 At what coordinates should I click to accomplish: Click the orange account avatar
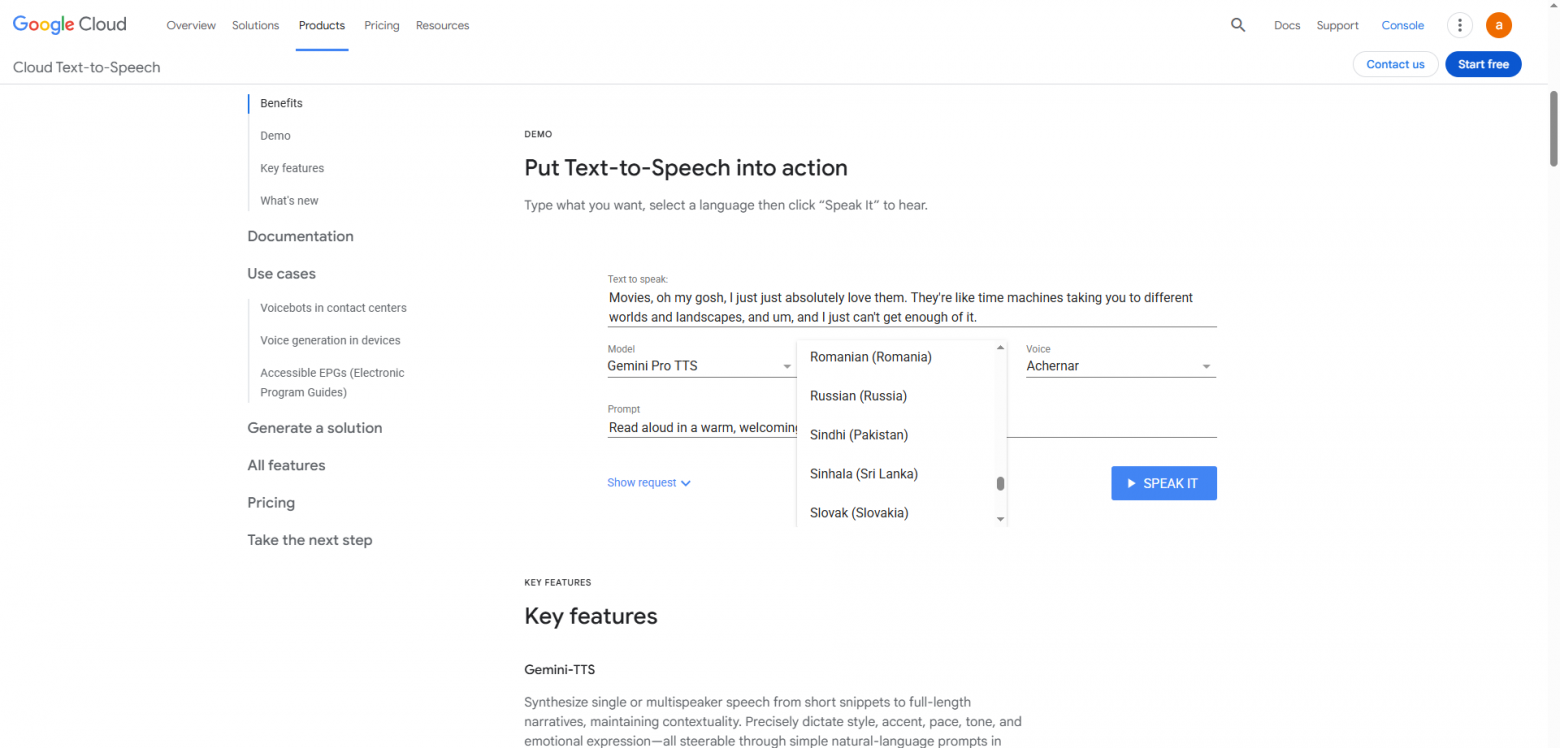pos(1498,25)
